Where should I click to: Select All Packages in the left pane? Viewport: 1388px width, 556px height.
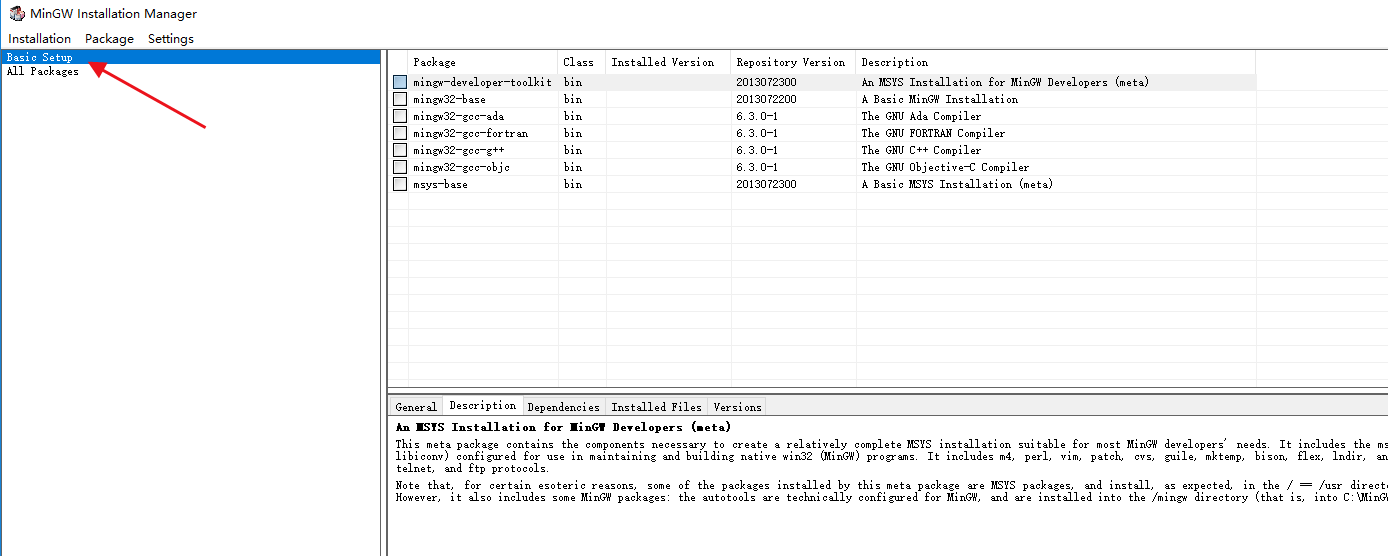click(43, 71)
